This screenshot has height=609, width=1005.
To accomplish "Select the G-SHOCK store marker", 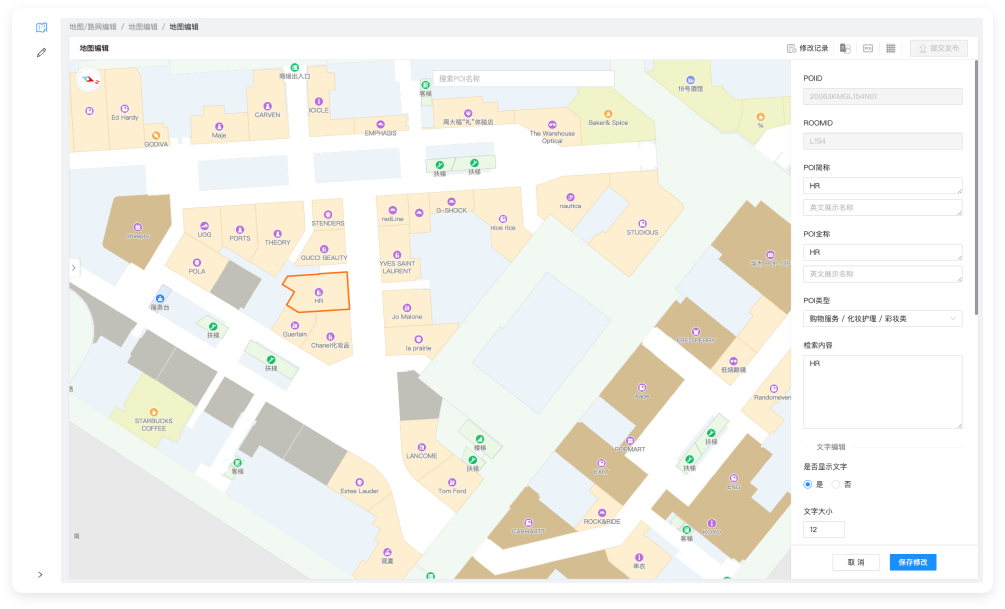I will click(x=451, y=202).
